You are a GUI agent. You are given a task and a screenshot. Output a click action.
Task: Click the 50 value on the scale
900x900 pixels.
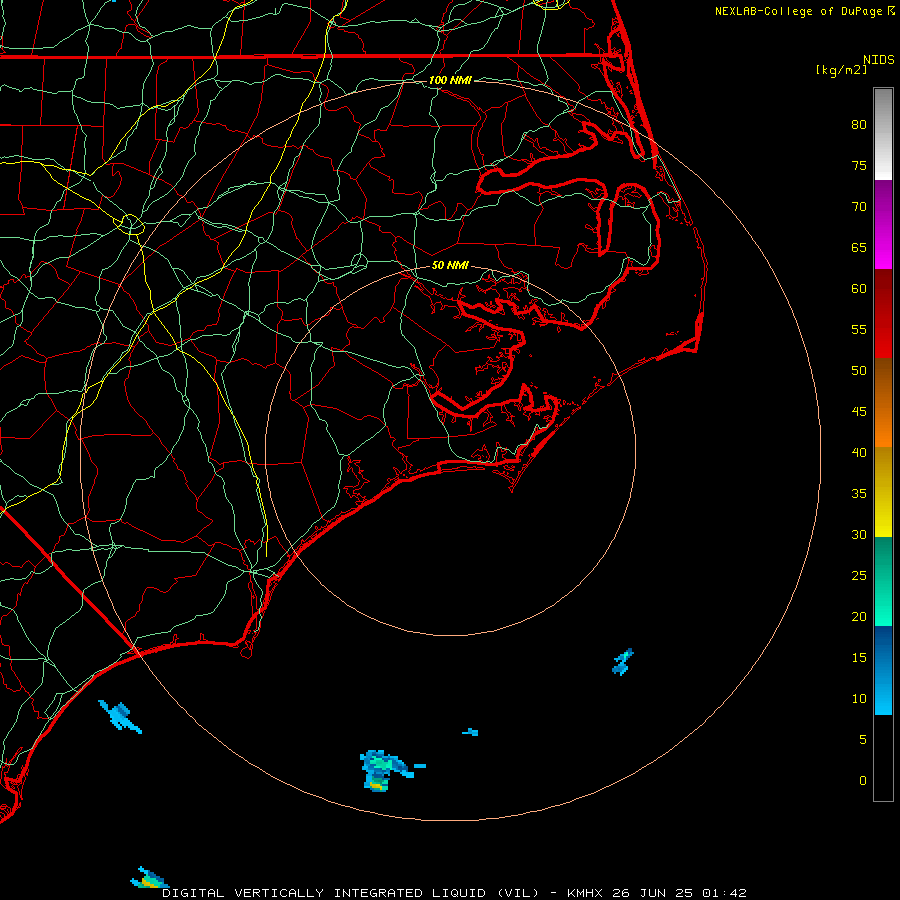coord(859,371)
